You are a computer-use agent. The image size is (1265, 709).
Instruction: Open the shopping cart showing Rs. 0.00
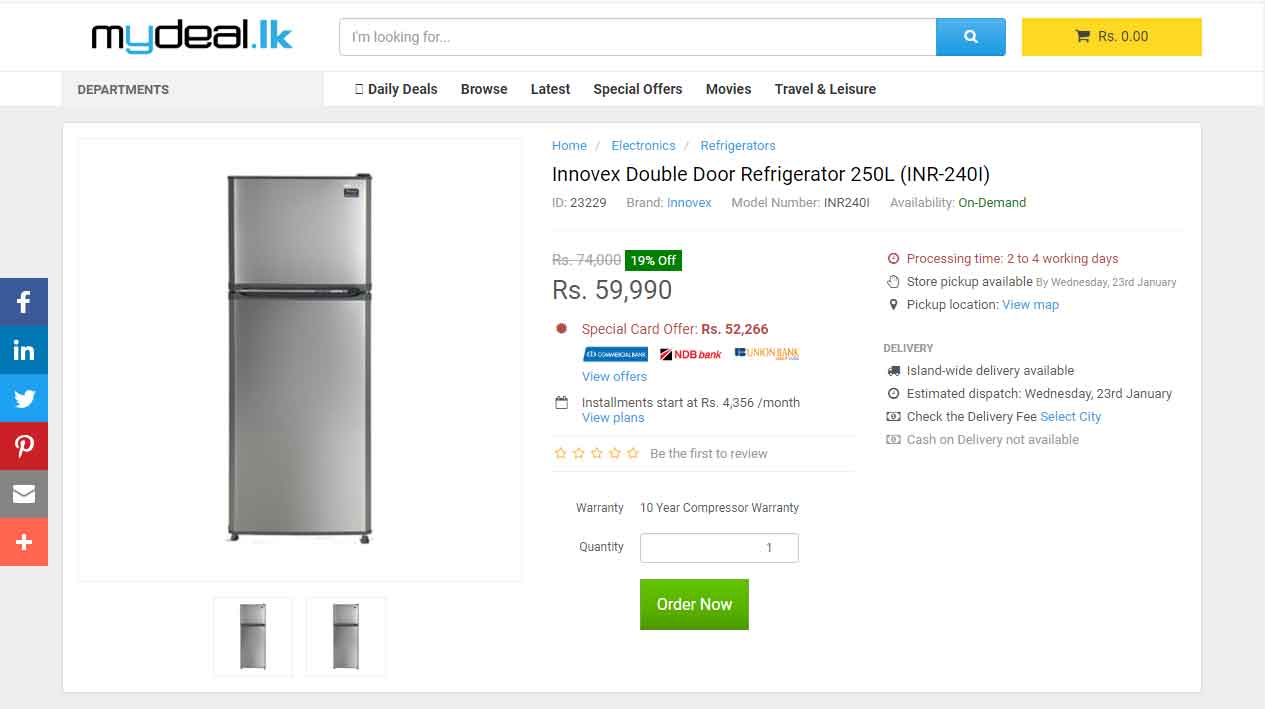coord(1111,37)
